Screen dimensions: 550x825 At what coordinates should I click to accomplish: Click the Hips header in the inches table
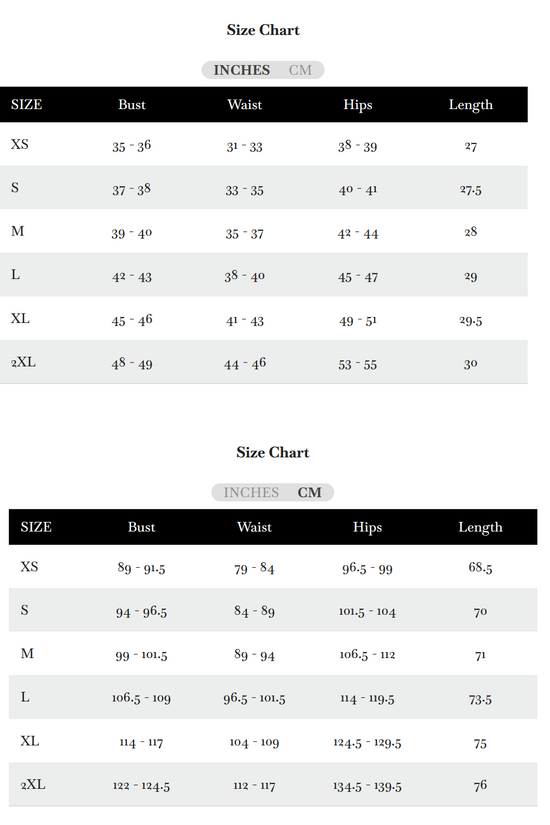pyautogui.click(x=358, y=105)
